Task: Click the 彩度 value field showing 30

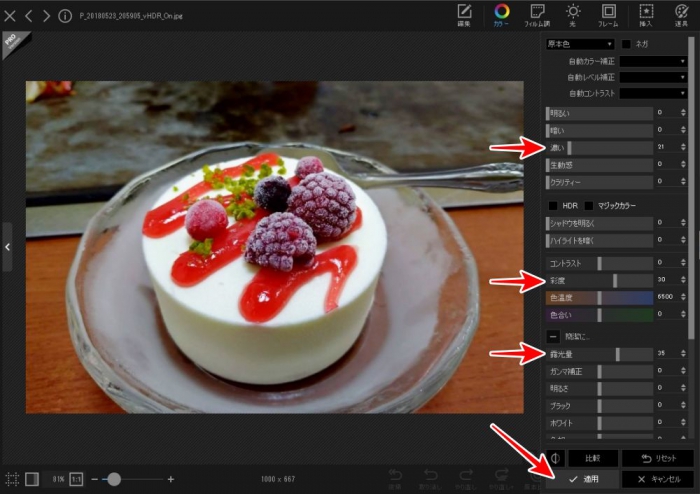Action: pos(667,280)
